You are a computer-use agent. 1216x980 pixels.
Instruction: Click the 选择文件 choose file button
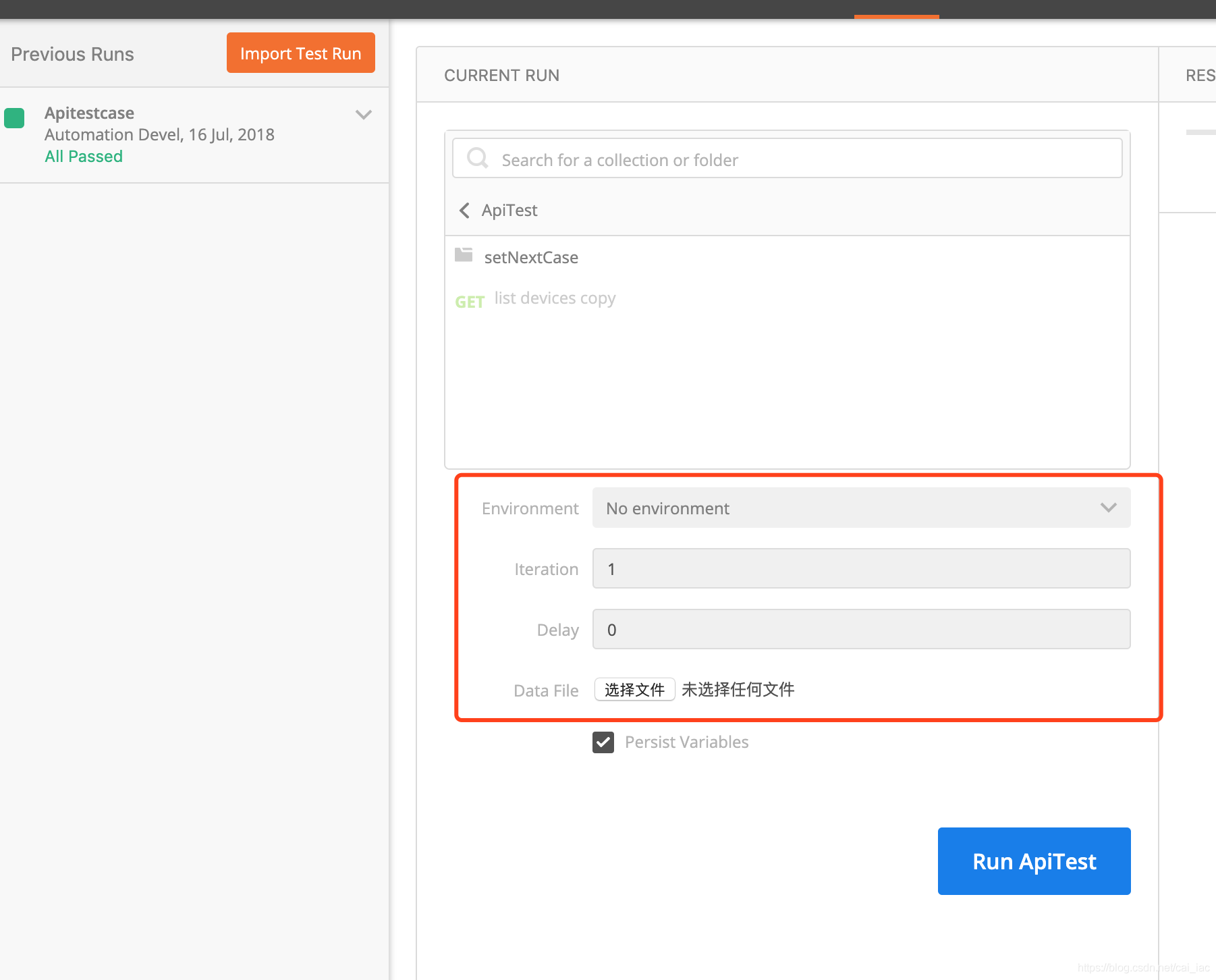pos(634,689)
